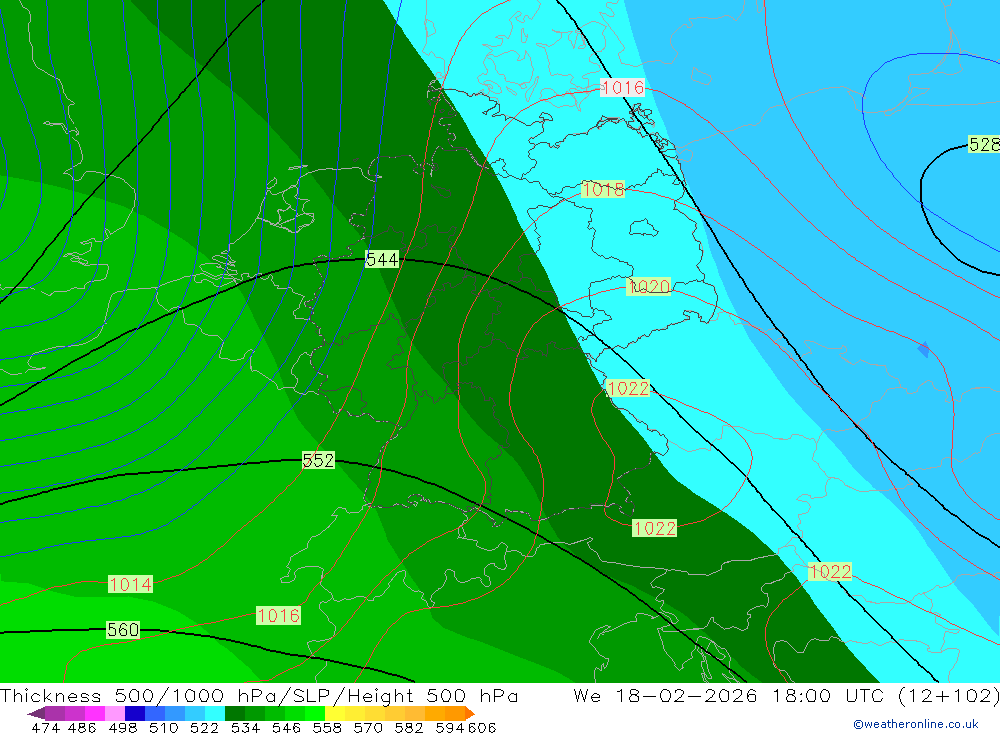1000x733 pixels.
Task: Select the yellow legend swatch right of 558
Action: tap(335, 713)
